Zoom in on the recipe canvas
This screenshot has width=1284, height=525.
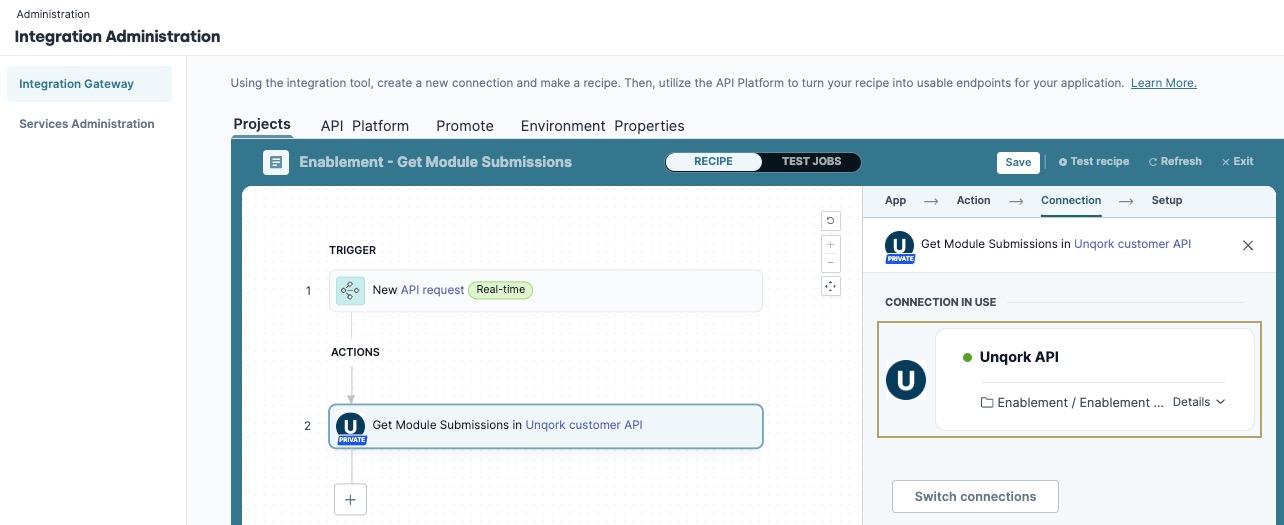[x=830, y=245]
